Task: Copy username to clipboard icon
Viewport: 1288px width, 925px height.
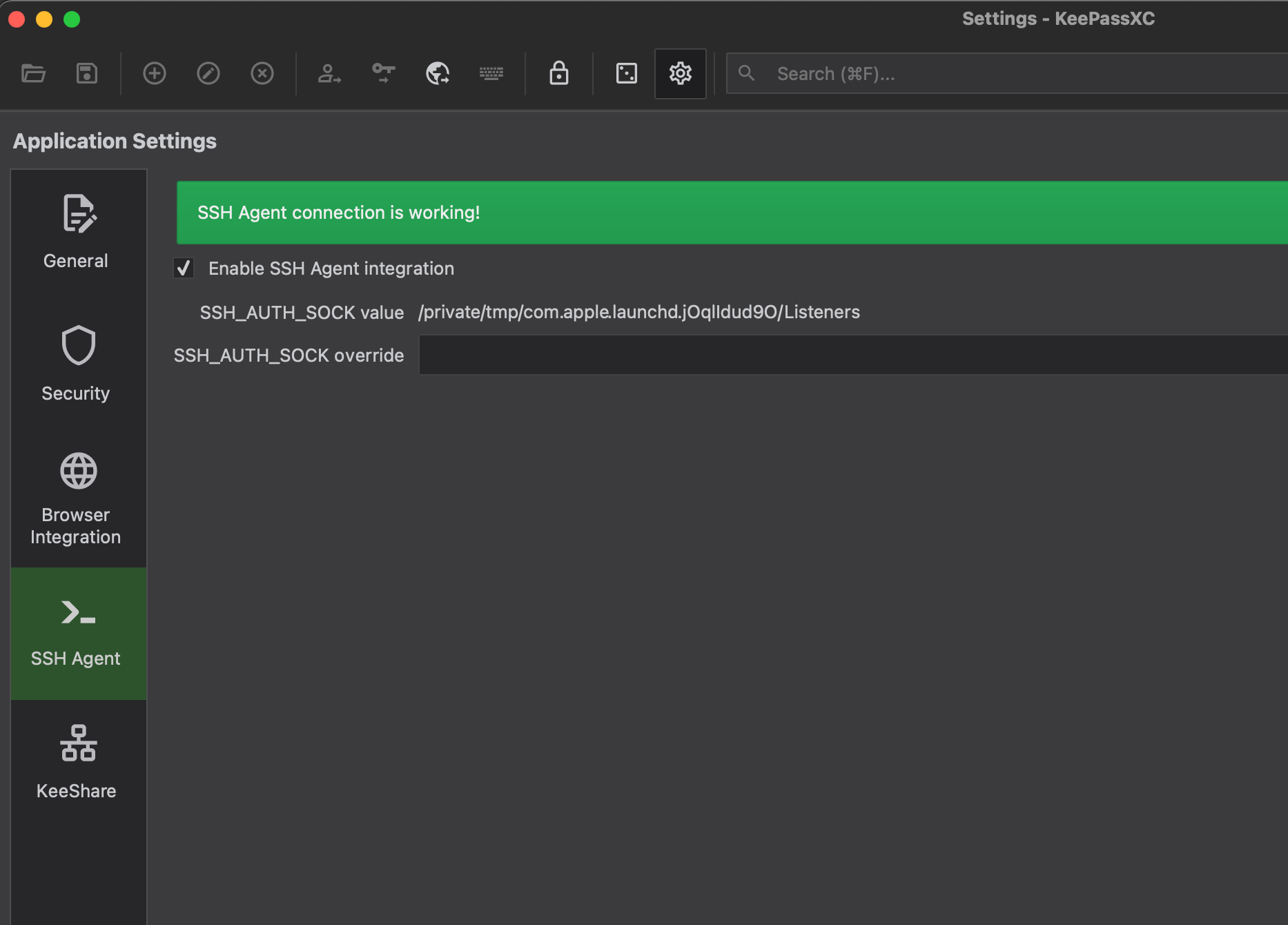Action: click(x=329, y=73)
